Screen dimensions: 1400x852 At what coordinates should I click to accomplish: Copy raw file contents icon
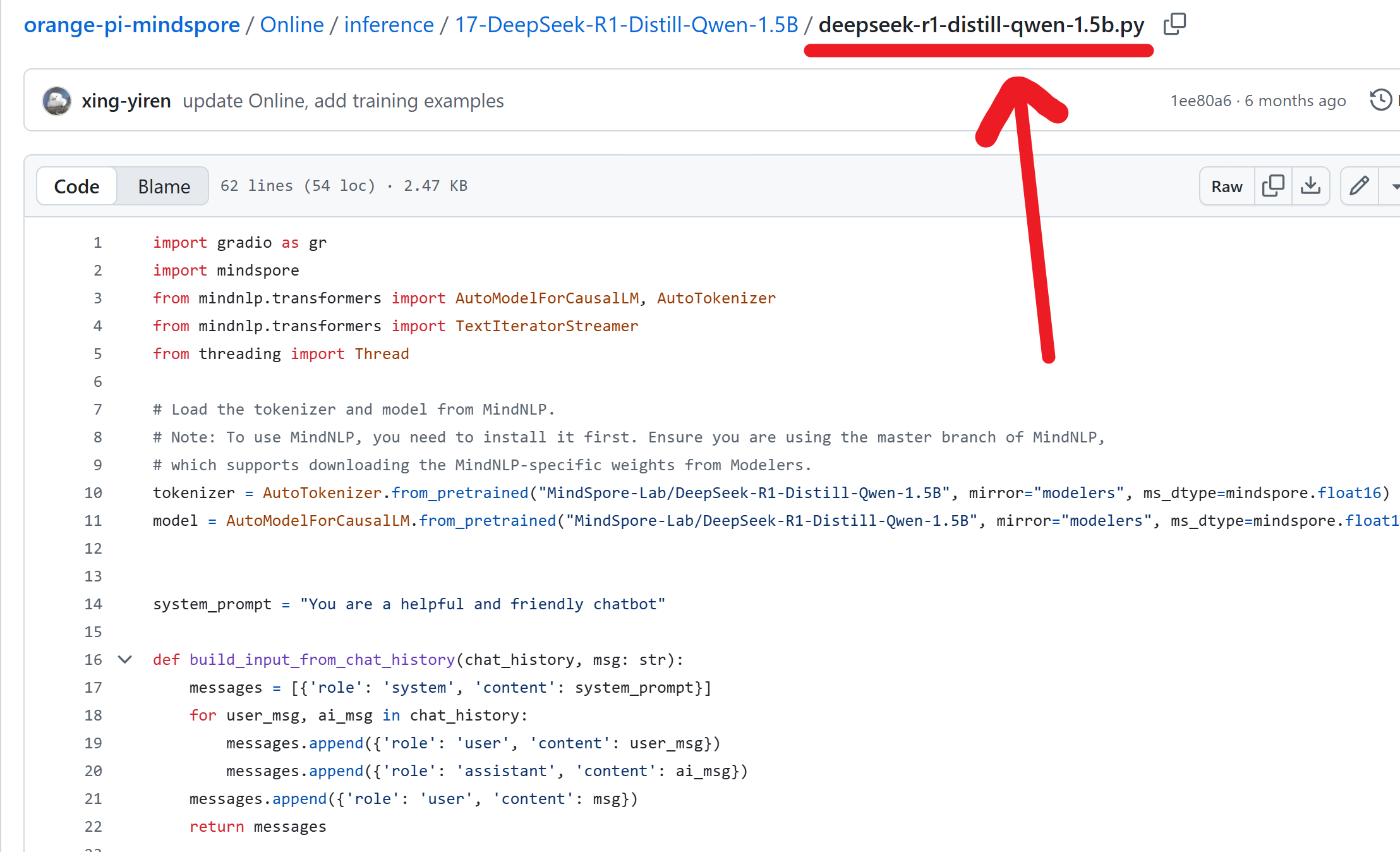point(1273,186)
